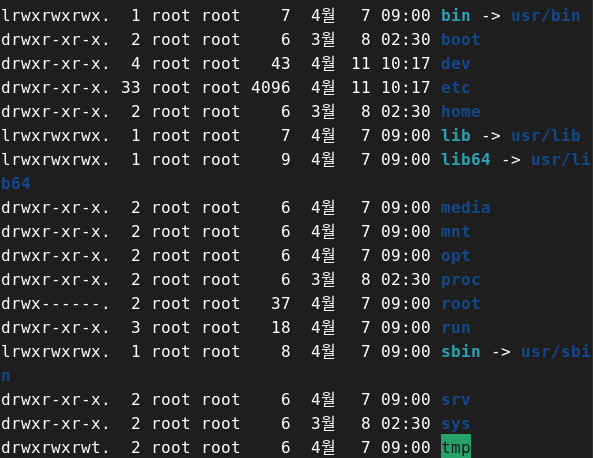Click size 8 in sbin row
This screenshot has height=458, width=593.
point(286,352)
